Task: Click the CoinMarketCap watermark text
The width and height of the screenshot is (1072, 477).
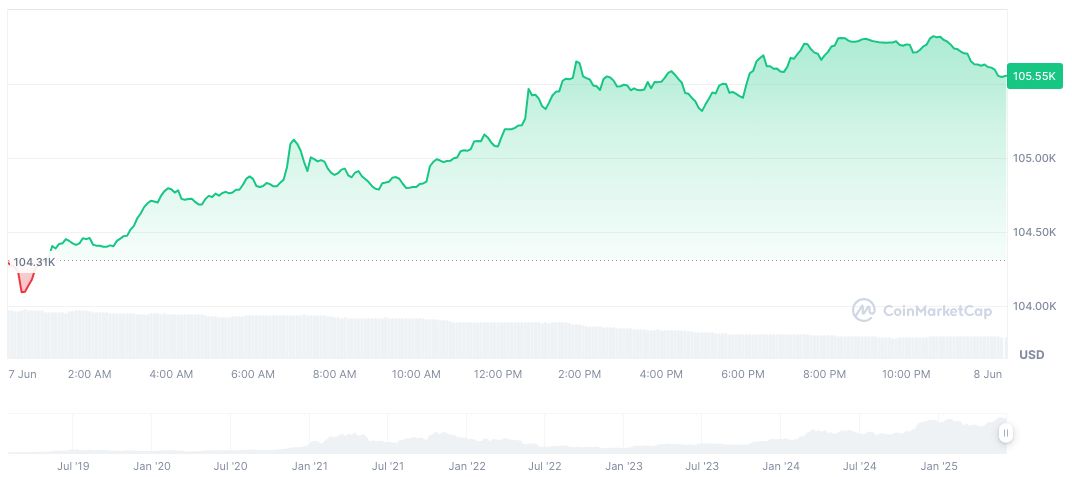Action: click(x=937, y=312)
